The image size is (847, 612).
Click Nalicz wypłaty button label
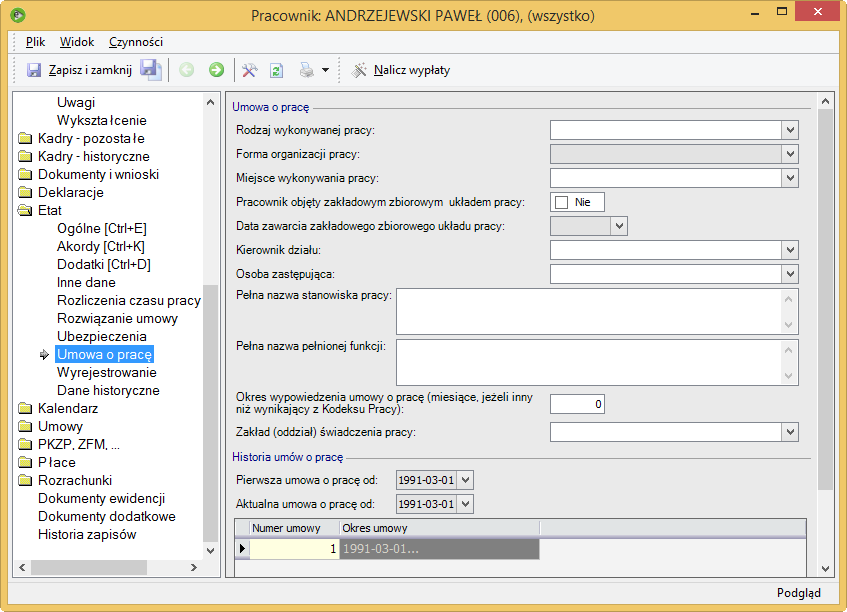pyautogui.click(x=412, y=70)
